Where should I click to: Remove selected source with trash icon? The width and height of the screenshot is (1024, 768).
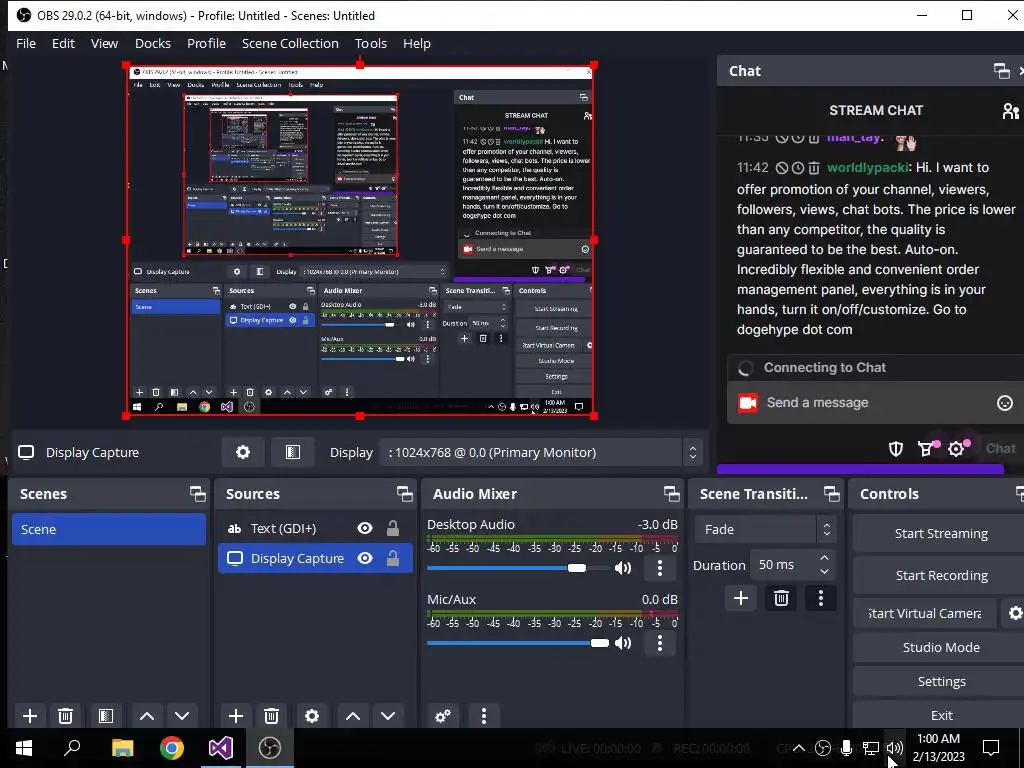coord(272,716)
